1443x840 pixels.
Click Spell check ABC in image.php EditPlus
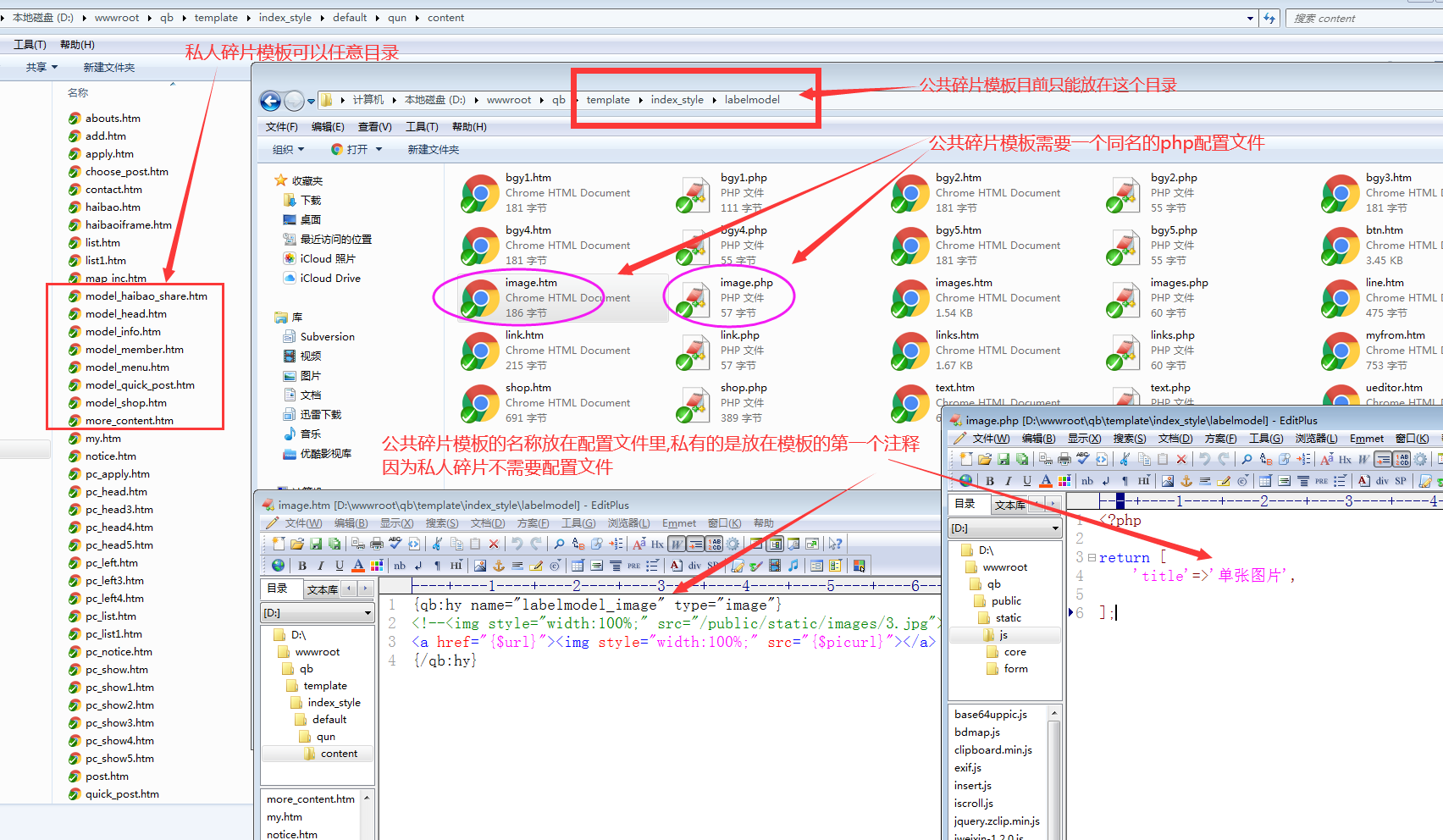(1083, 459)
